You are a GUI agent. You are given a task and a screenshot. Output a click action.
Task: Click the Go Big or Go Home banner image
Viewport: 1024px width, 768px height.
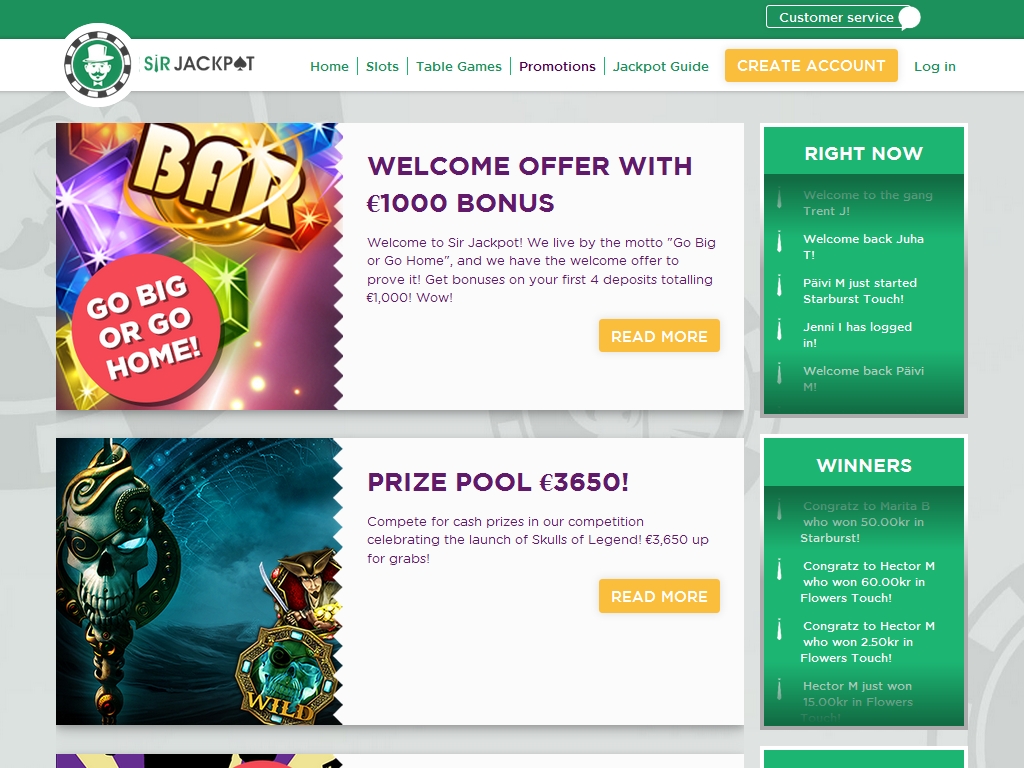pyautogui.click(x=199, y=266)
